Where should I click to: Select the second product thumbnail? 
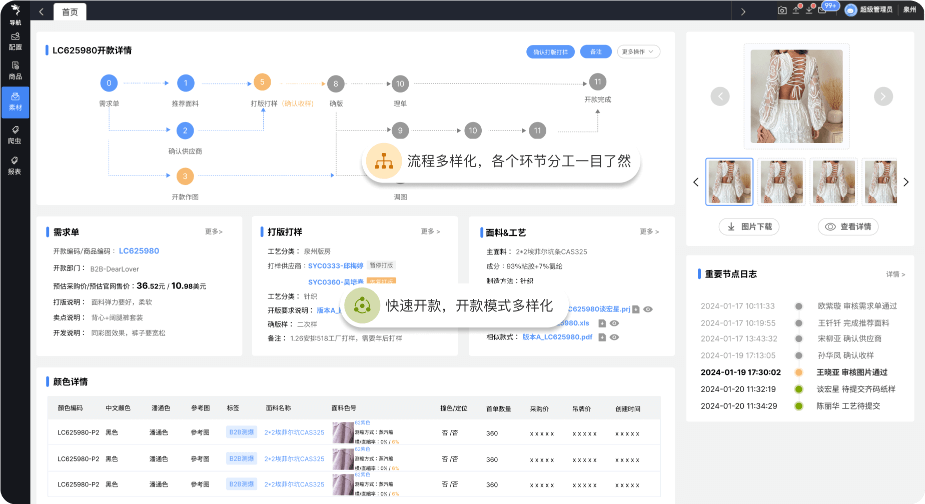click(781, 181)
